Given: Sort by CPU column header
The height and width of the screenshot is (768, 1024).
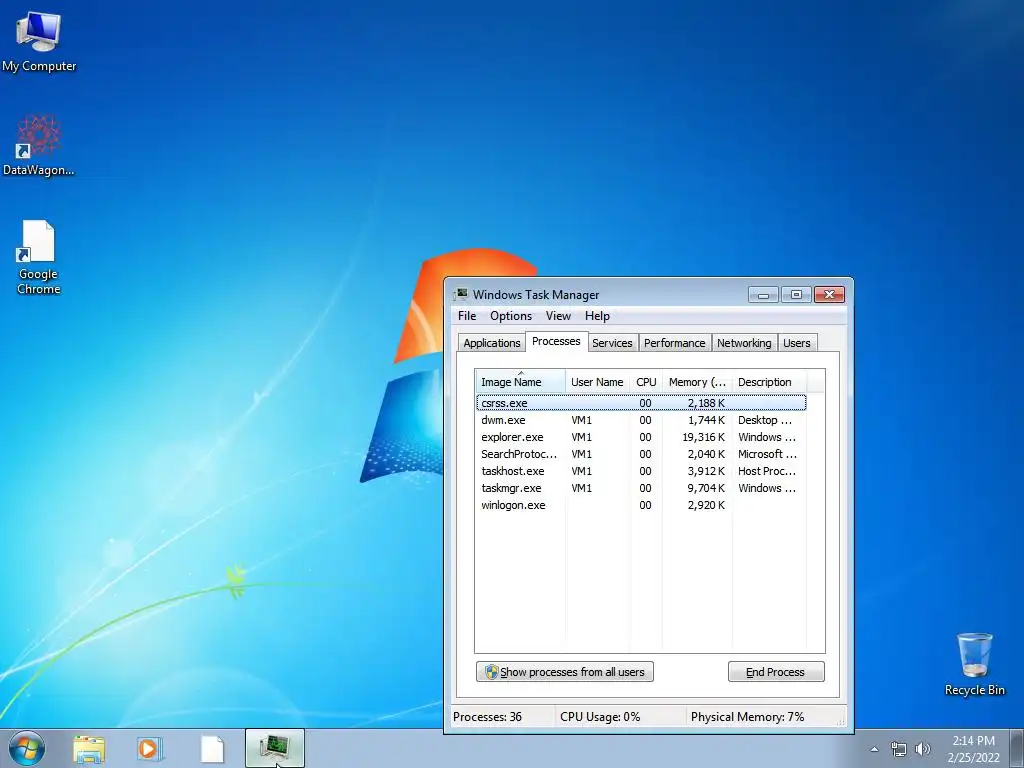Looking at the screenshot, I should pos(646,382).
